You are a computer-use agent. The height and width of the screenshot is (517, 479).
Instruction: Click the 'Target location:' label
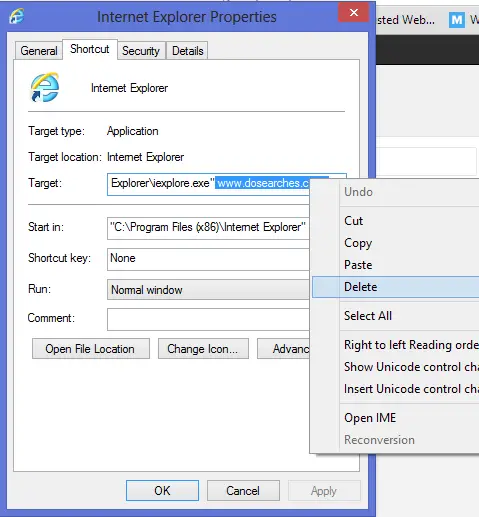click(x=65, y=157)
